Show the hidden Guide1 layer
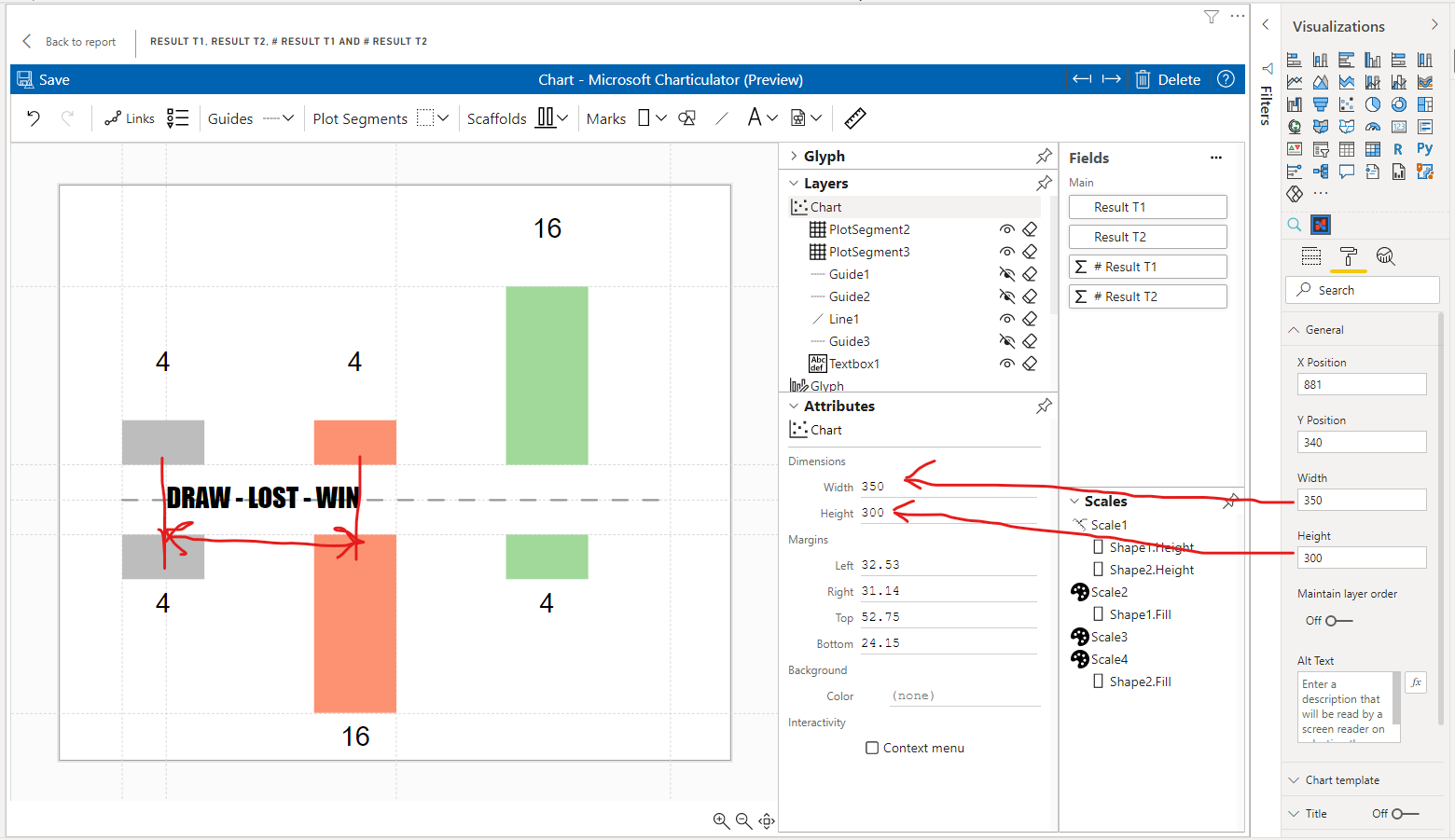 pyautogui.click(x=1007, y=274)
